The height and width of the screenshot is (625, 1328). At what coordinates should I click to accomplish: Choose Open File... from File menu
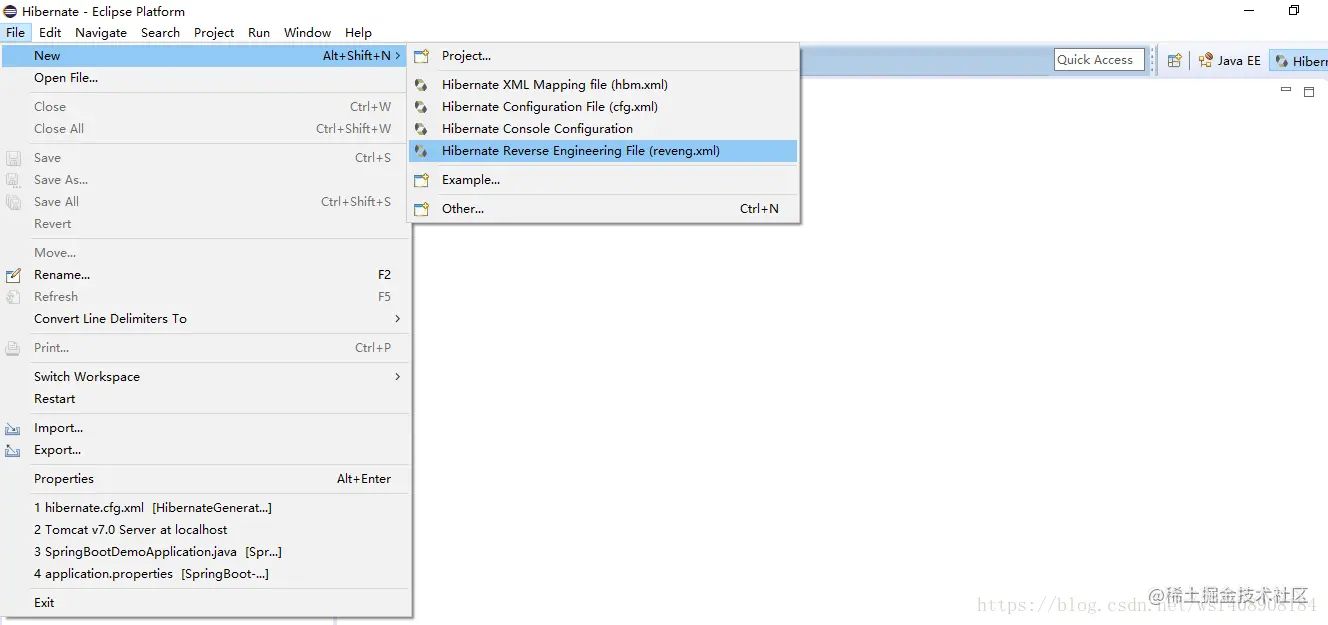coord(206,78)
